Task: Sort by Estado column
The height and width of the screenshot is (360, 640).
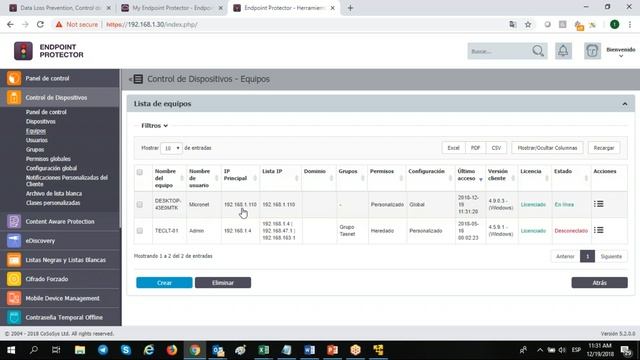Action: [570, 175]
